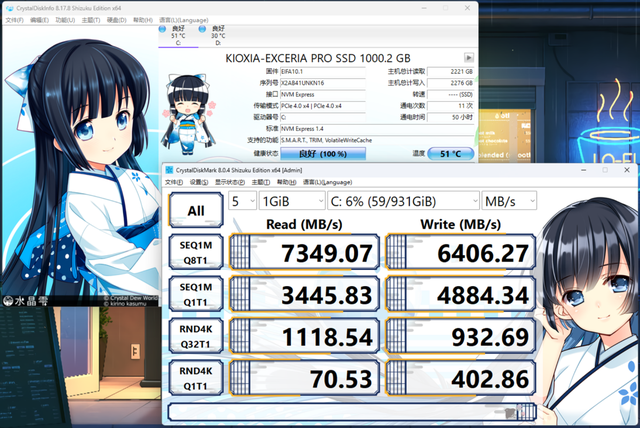Open 语言(L)(Language) menu in CrystalDiskInfo
The height and width of the screenshot is (428, 640).
(184, 20)
